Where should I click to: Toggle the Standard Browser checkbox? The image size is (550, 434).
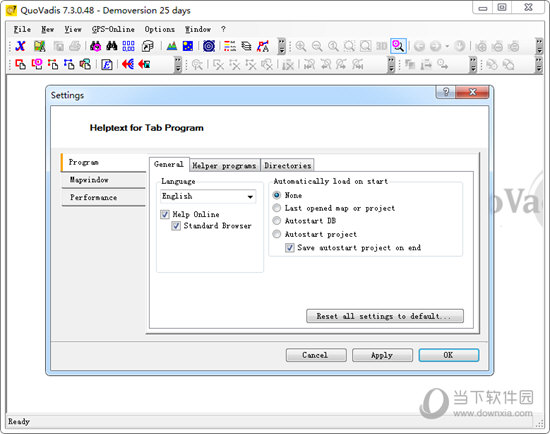pyautogui.click(x=176, y=226)
